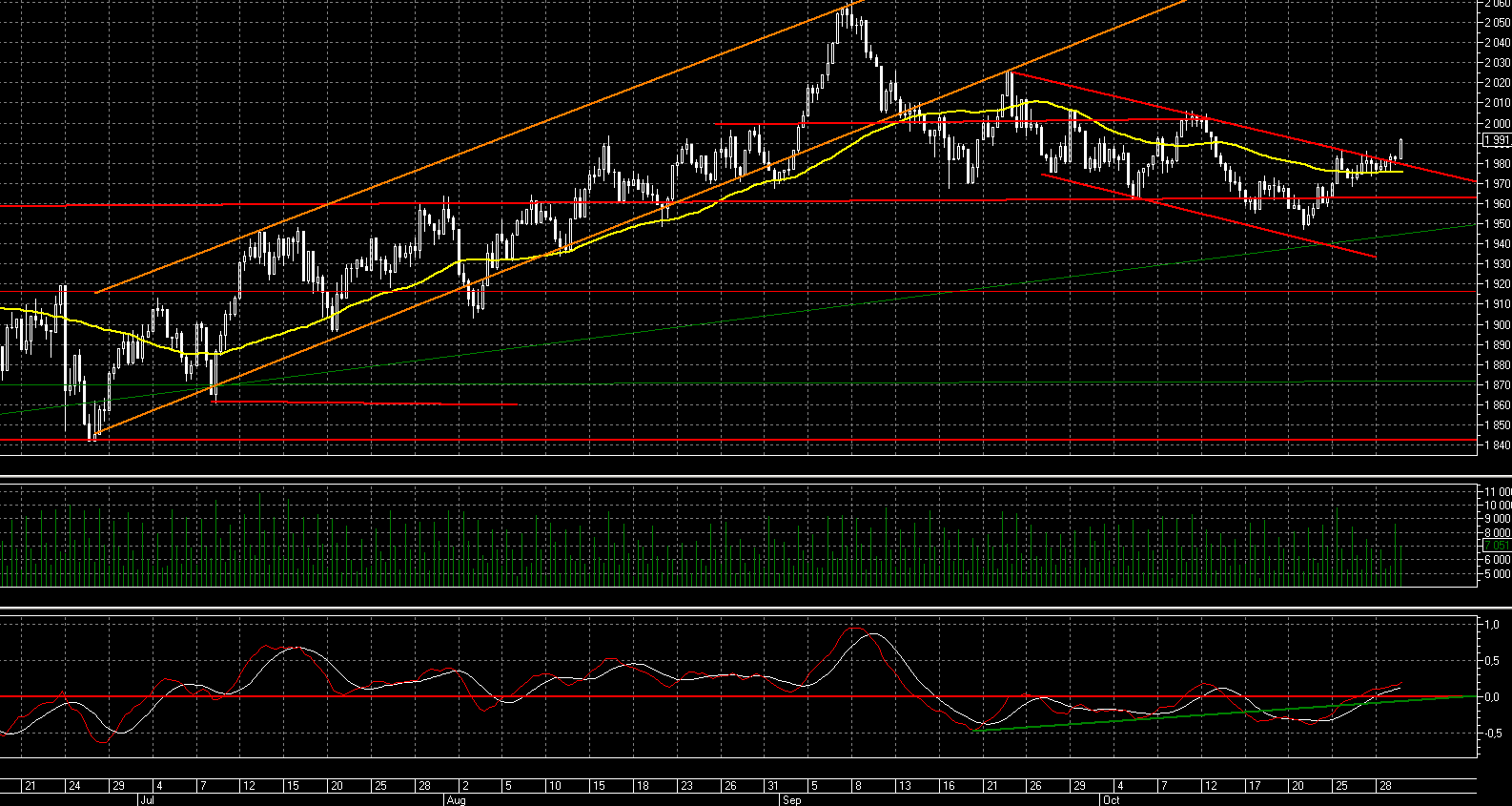Viewport: 1512px width, 806px height.
Task: Click the Sep month label
Action: coord(791,799)
